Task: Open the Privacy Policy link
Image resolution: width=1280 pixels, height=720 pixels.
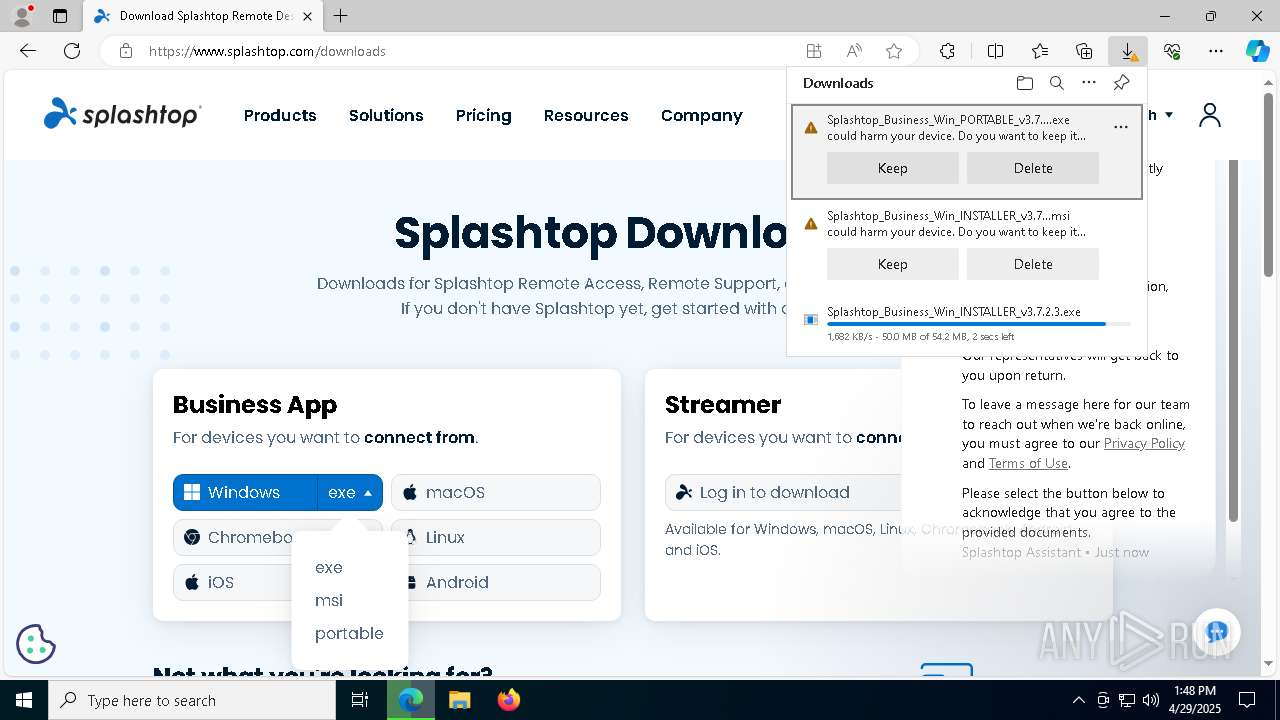Action: point(1144,443)
